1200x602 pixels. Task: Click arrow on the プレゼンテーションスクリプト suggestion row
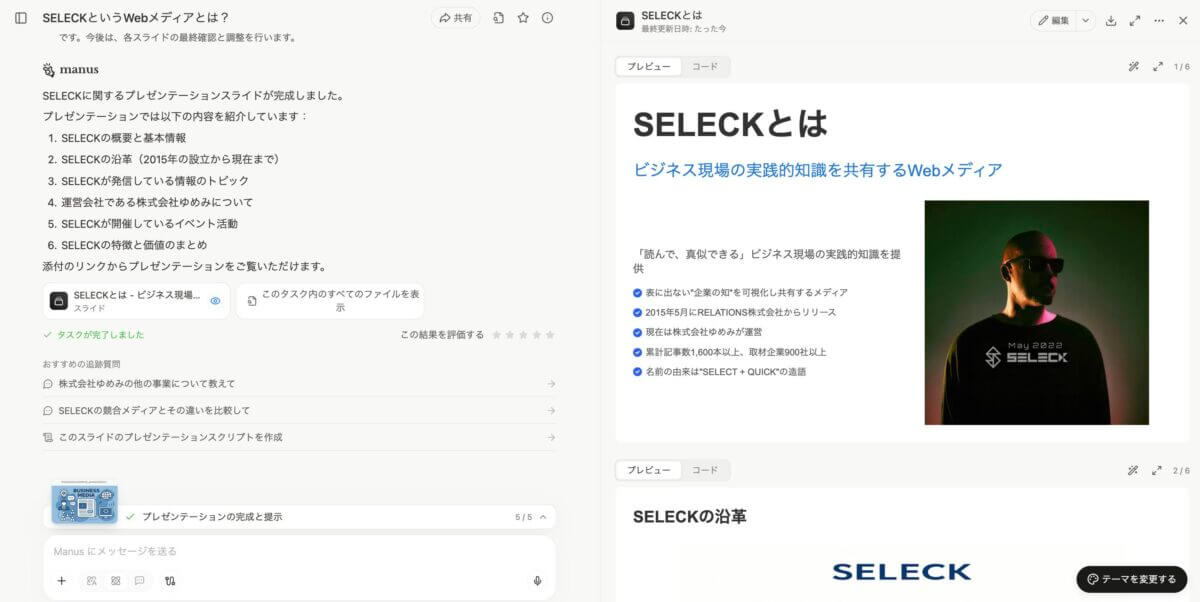click(x=551, y=438)
